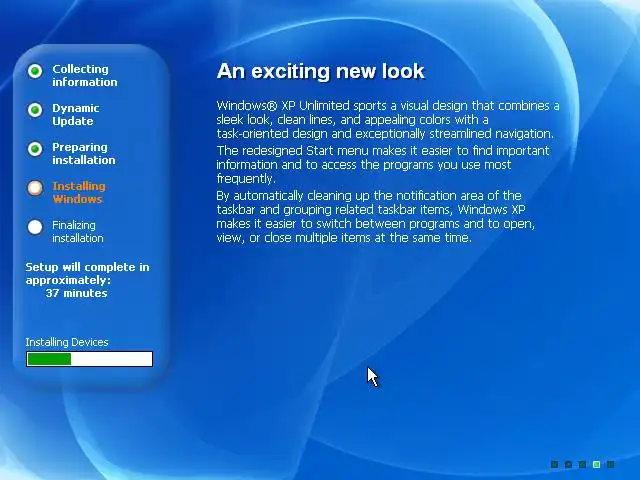Image resolution: width=640 pixels, height=480 pixels.
Task: Click the paragraph about cleaning up the notification area
Action: [376, 216]
